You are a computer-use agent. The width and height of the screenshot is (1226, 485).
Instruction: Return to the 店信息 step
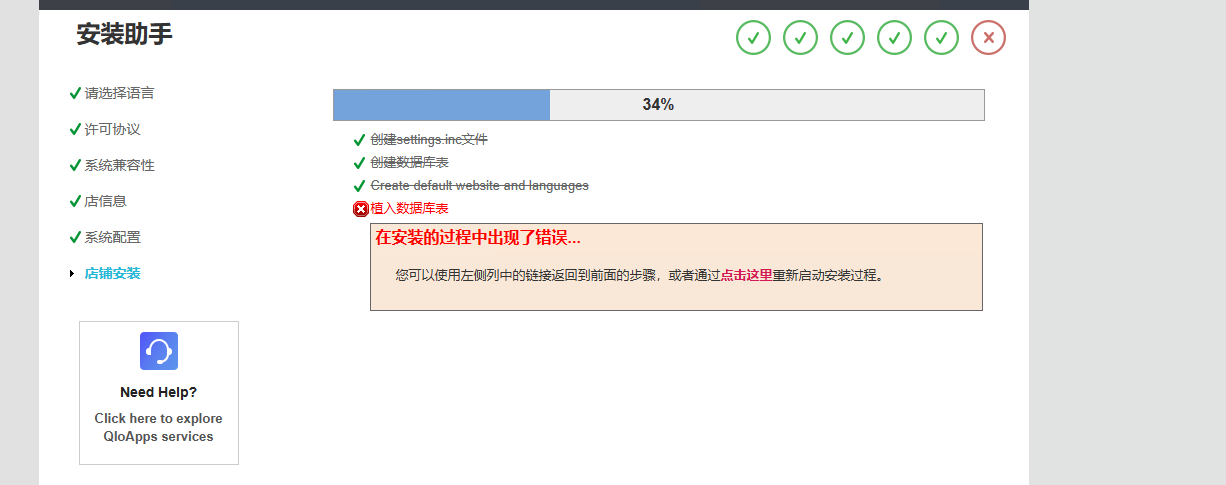point(105,201)
